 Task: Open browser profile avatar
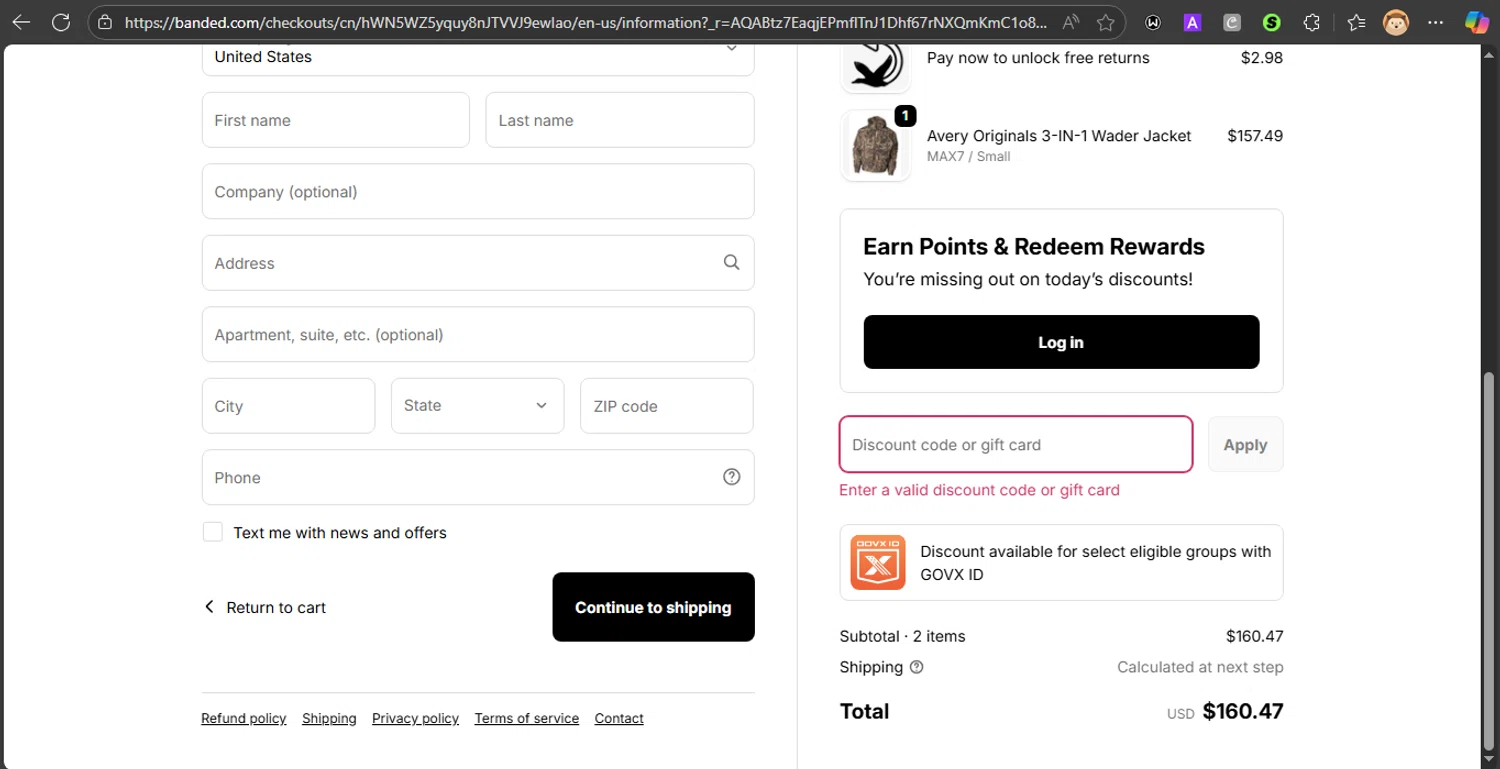(x=1396, y=22)
